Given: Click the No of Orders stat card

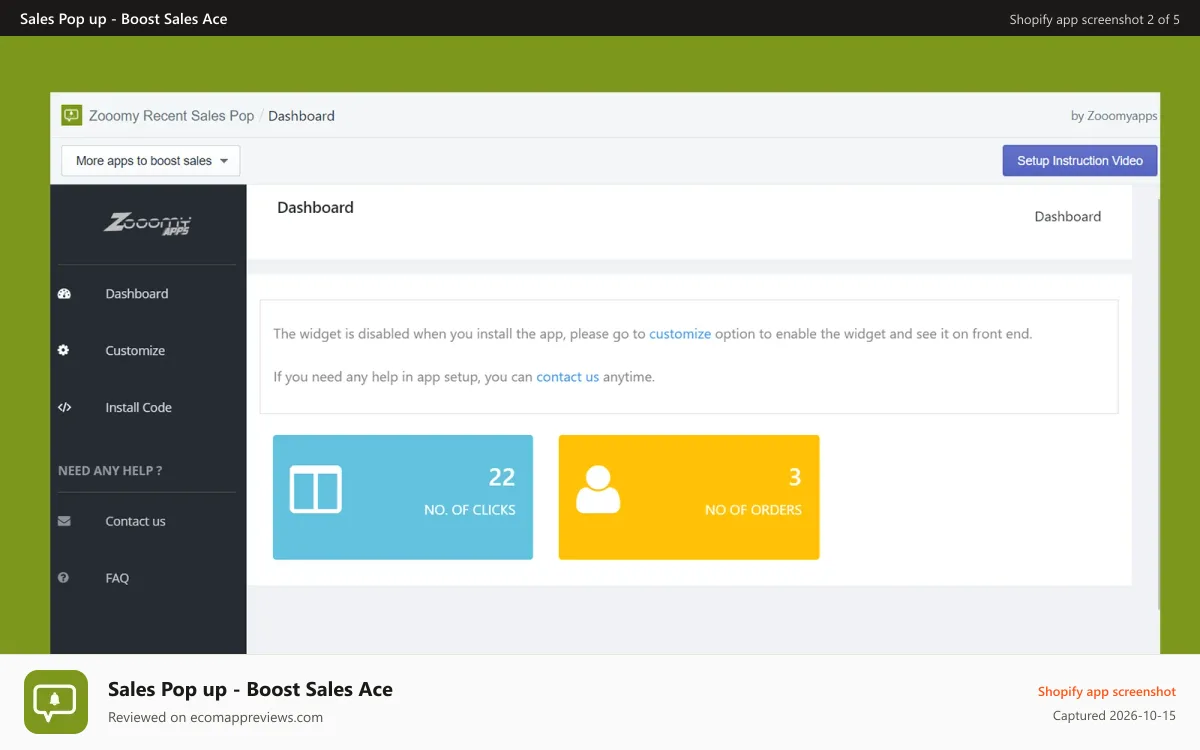Looking at the screenshot, I should (x=689, y=497).
